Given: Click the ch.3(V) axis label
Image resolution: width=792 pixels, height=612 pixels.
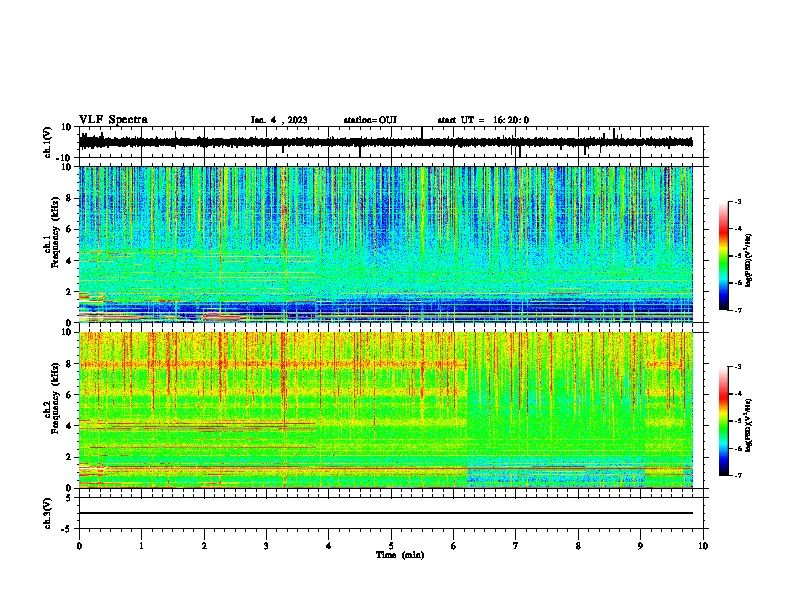Looking at the screenshot, I should coord(48,513).
